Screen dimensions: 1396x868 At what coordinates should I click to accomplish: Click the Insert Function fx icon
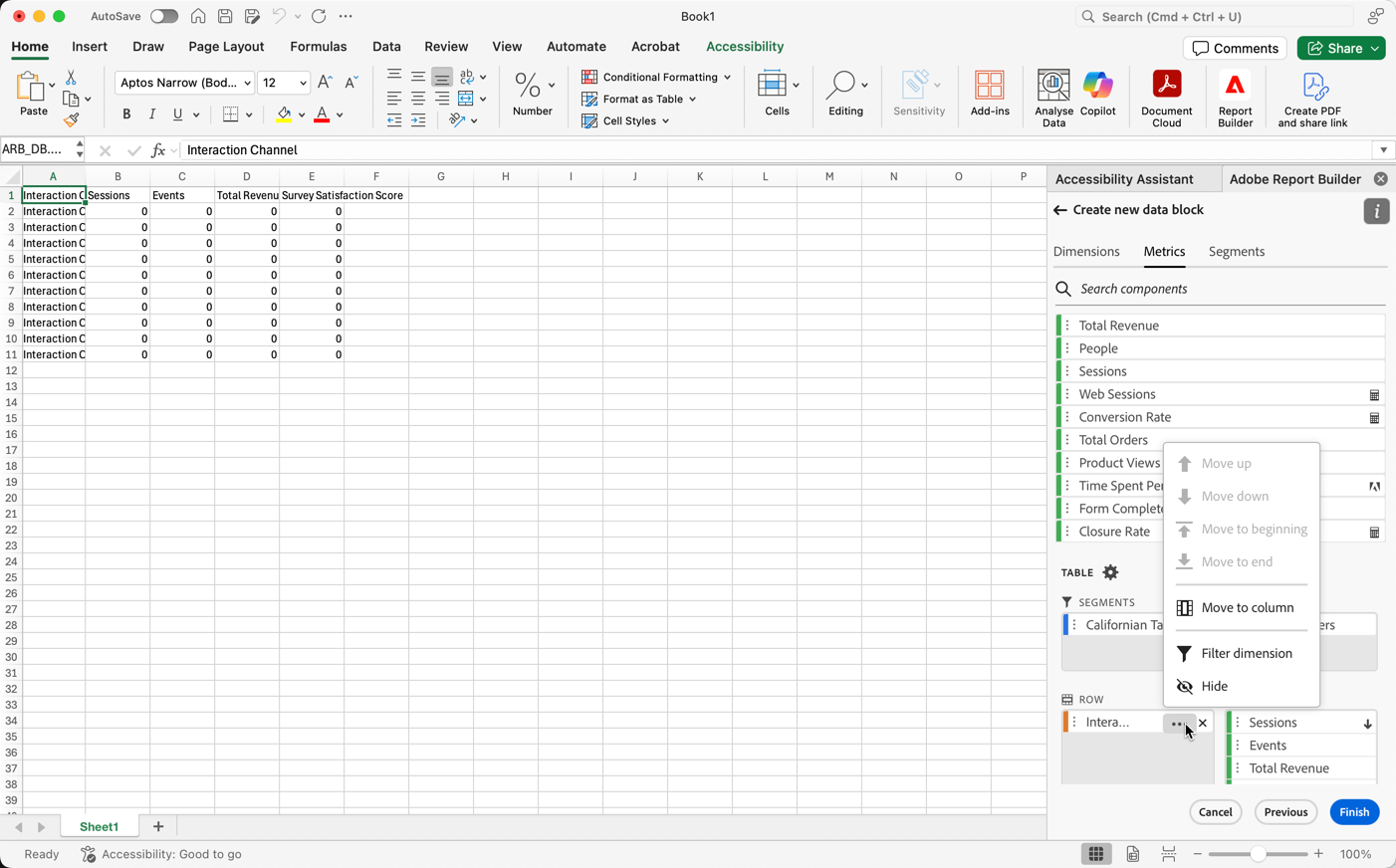point(157,150)
